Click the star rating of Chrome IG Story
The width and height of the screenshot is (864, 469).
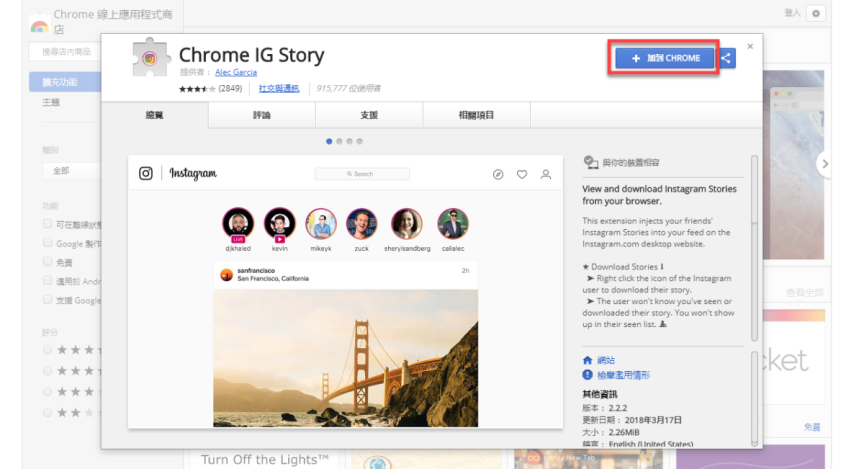coord(197,89)
